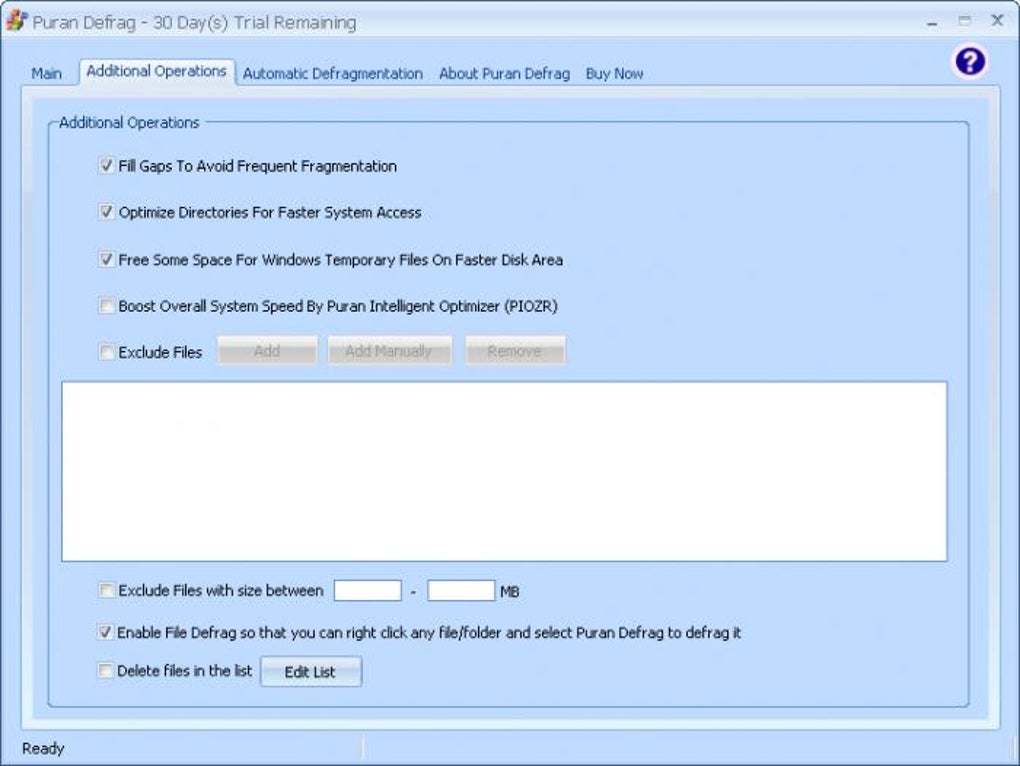Uncheck Fill Gaps To Avoid Frequent Fragmentation

(x=107, y=166)
